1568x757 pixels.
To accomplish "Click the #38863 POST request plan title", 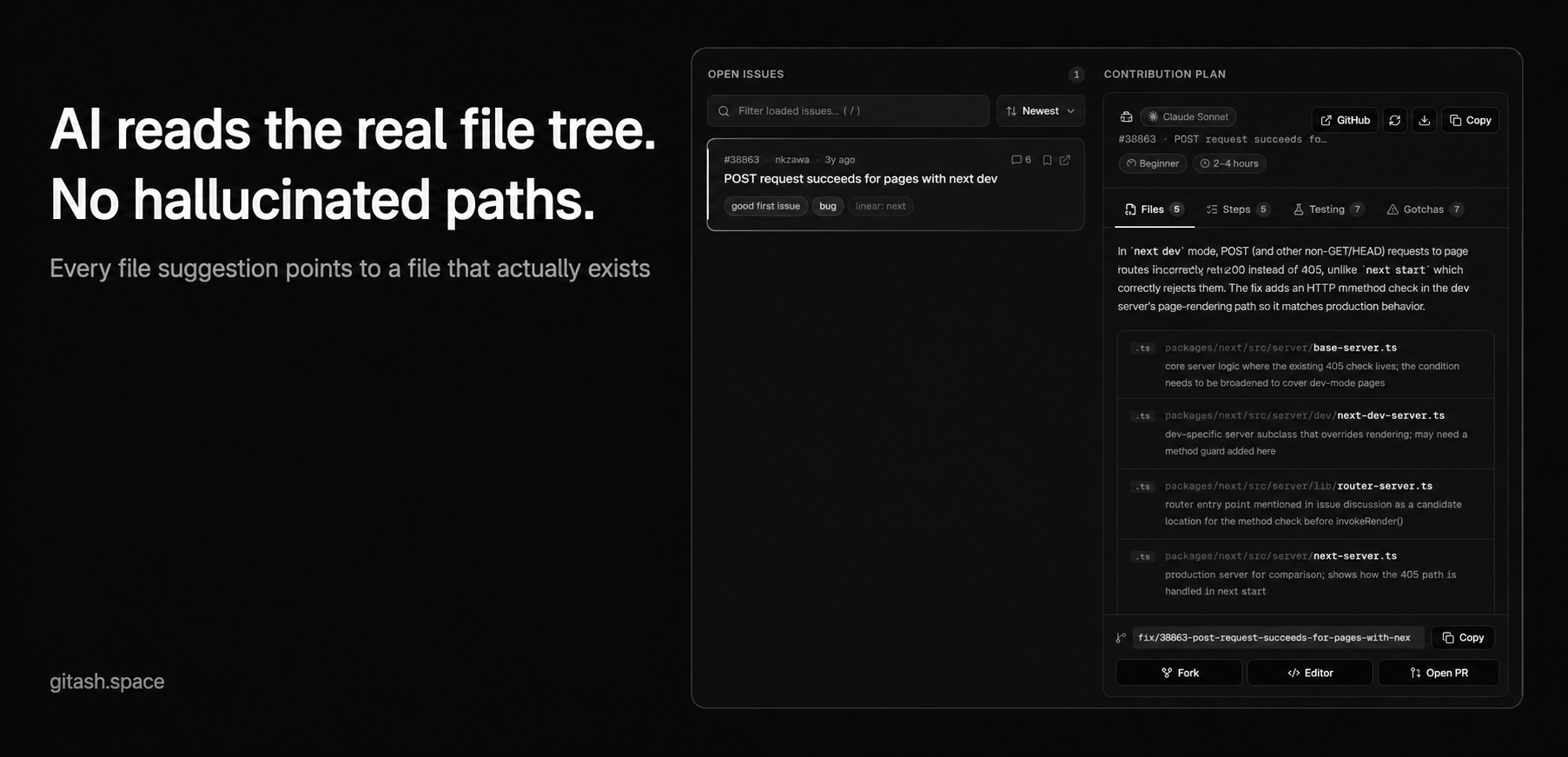I will click(1222, 139).
